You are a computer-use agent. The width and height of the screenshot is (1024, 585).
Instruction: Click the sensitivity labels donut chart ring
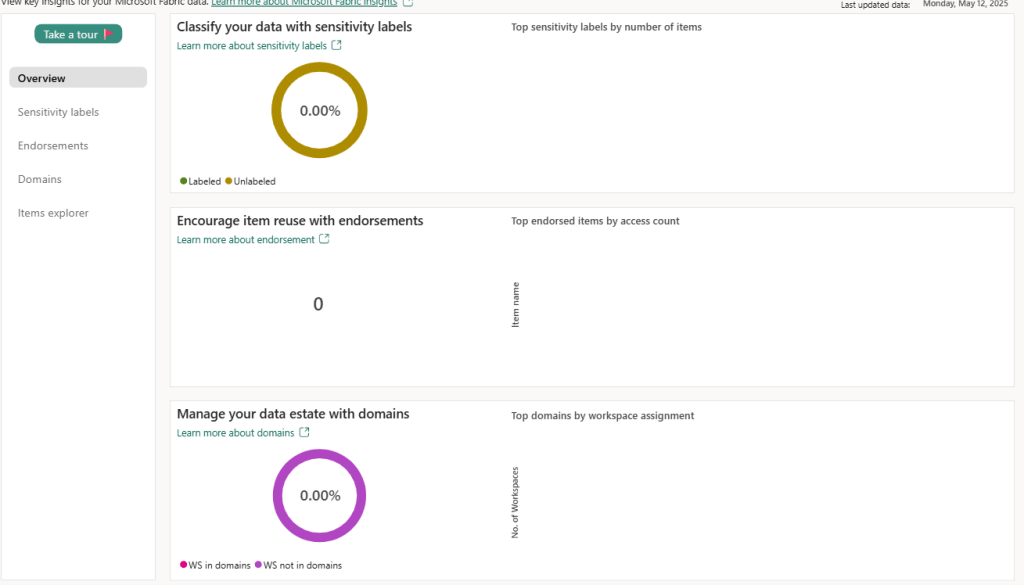(320, 67)
